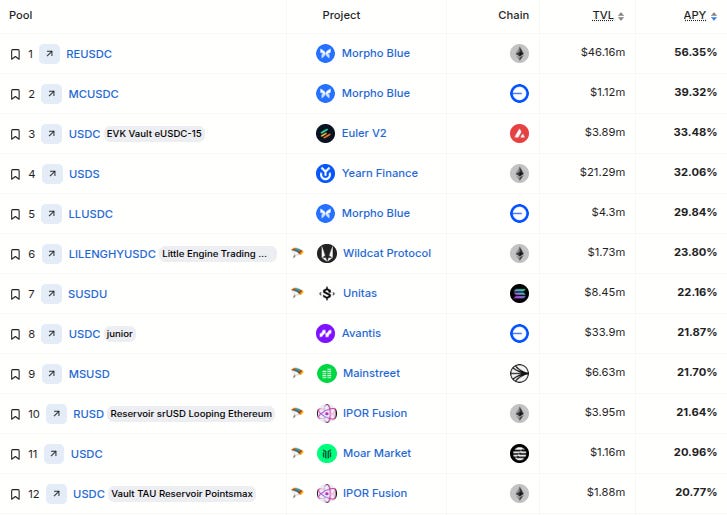Open the Avantis project link
This screenshot has height=515, width=727.
coord(361,333)
